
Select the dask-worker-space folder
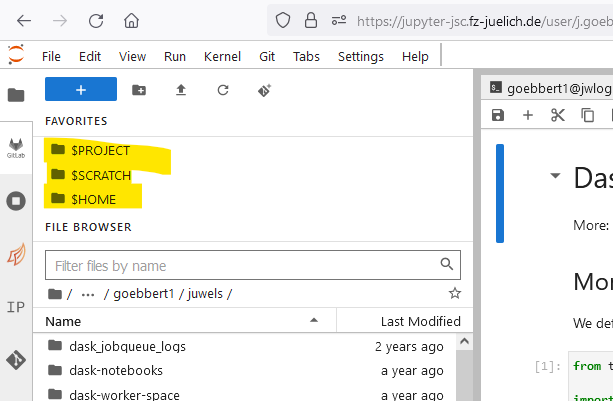245,393
